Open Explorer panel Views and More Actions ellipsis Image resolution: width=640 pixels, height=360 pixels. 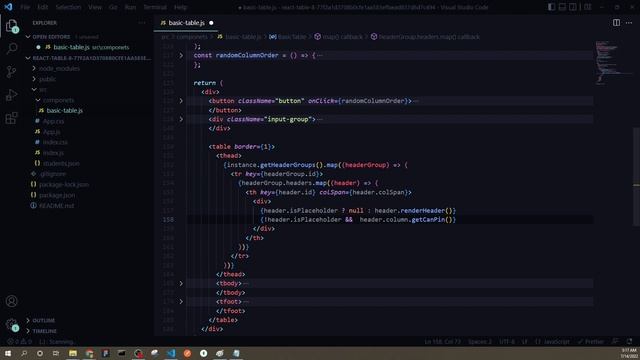tap(142, 23)
